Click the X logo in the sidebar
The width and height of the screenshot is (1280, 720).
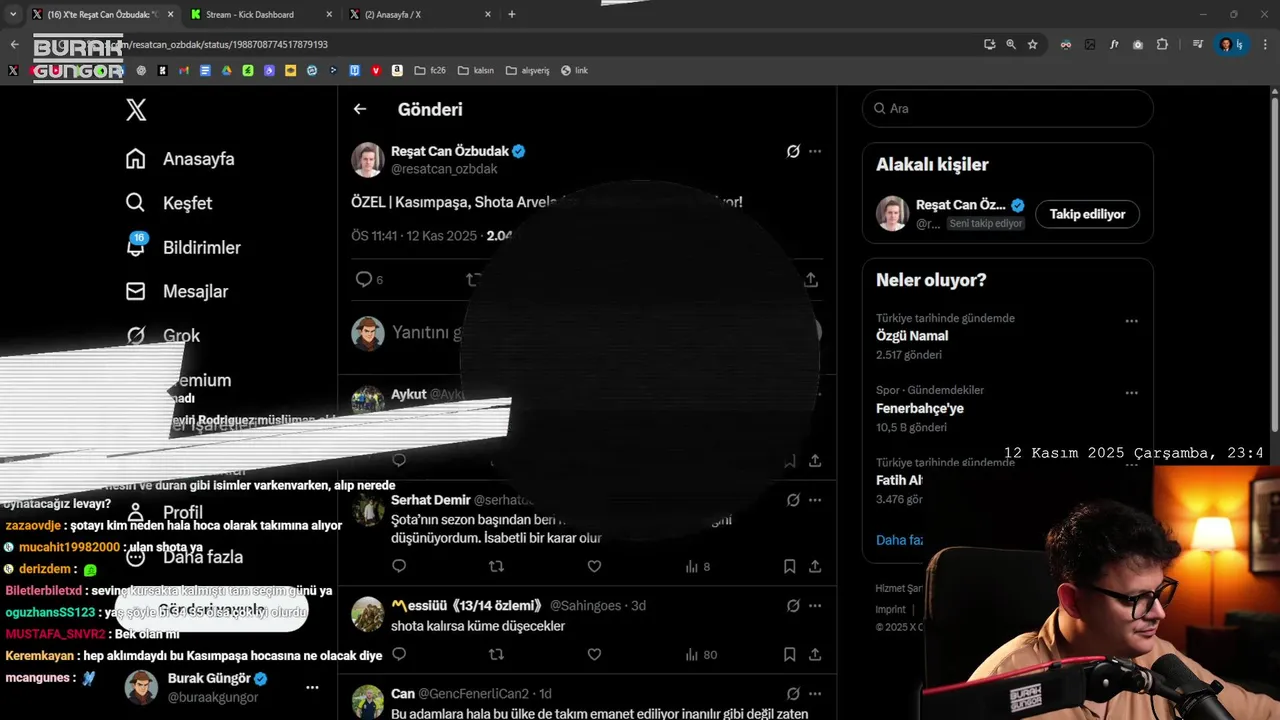coord(136,110)
